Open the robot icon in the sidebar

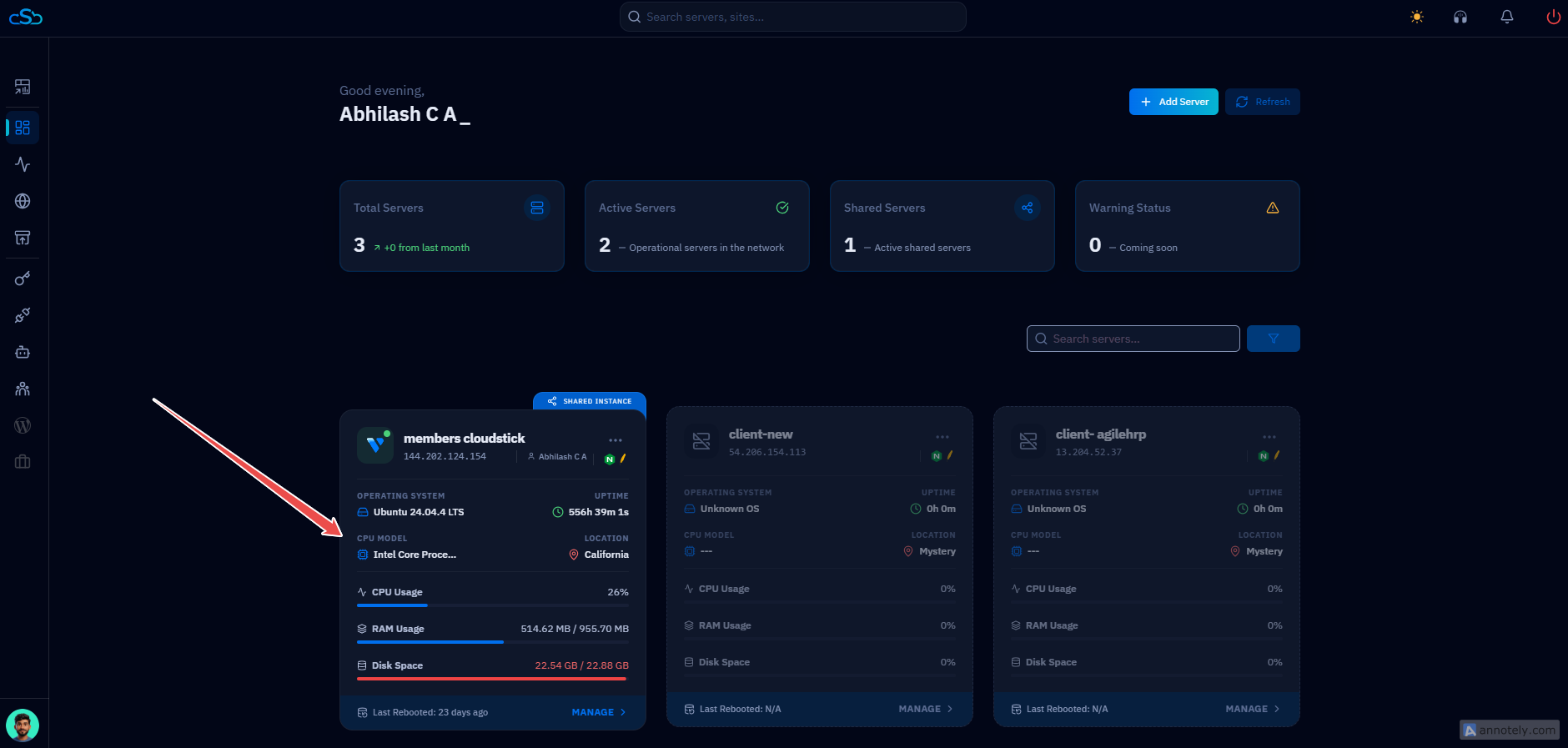[x=23, y=352]
